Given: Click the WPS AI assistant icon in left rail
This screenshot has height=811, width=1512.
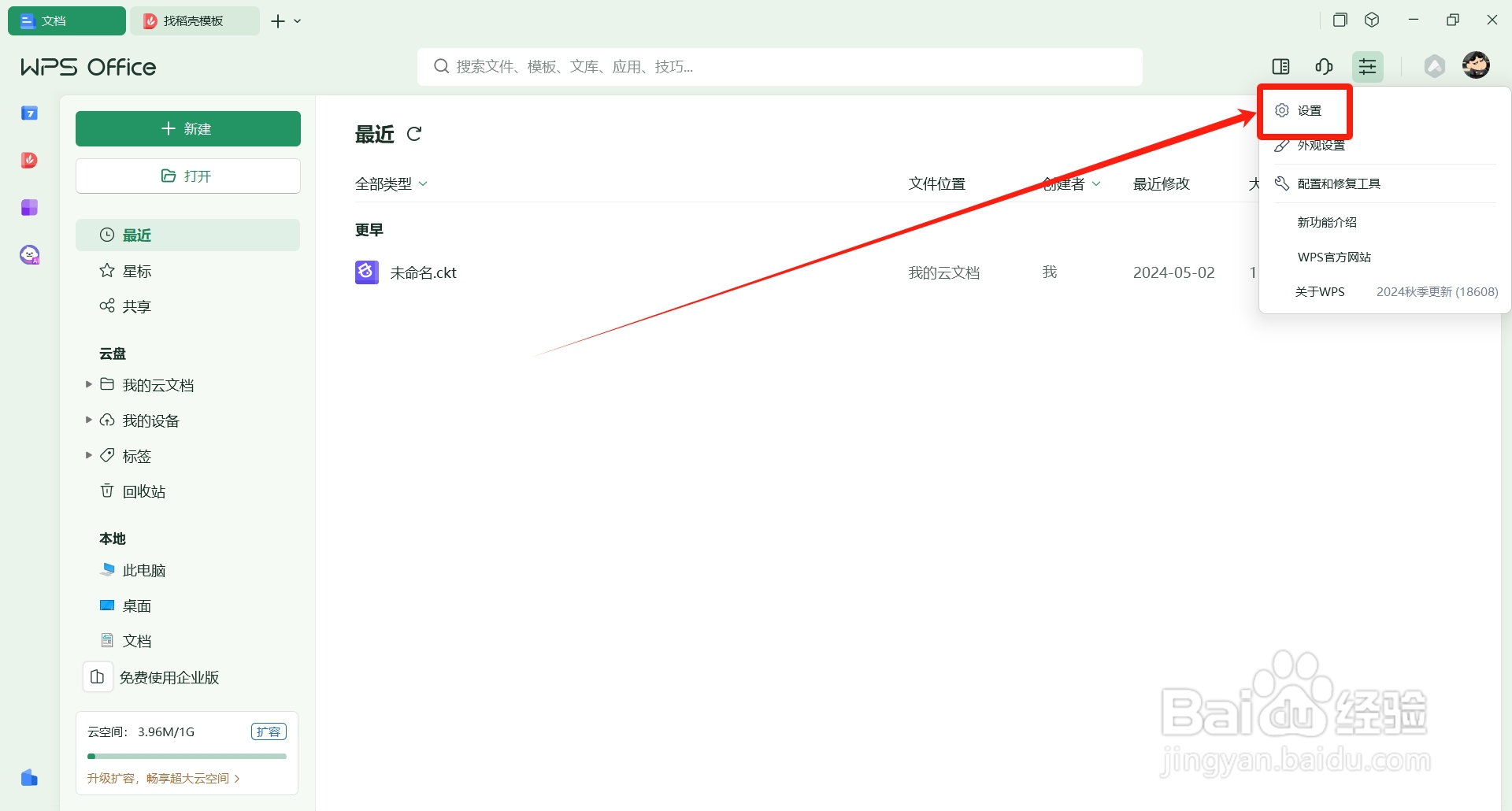Looking at the screenshot, I should [29, 254].
